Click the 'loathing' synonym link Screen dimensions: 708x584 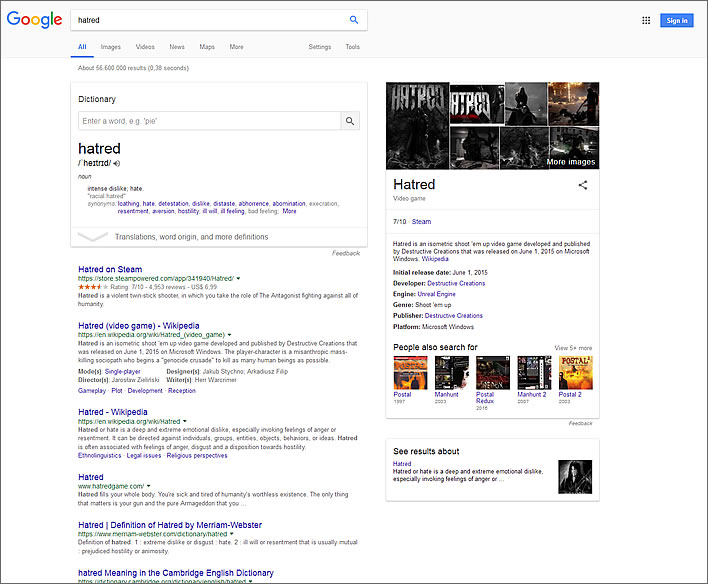coord(128,204)
